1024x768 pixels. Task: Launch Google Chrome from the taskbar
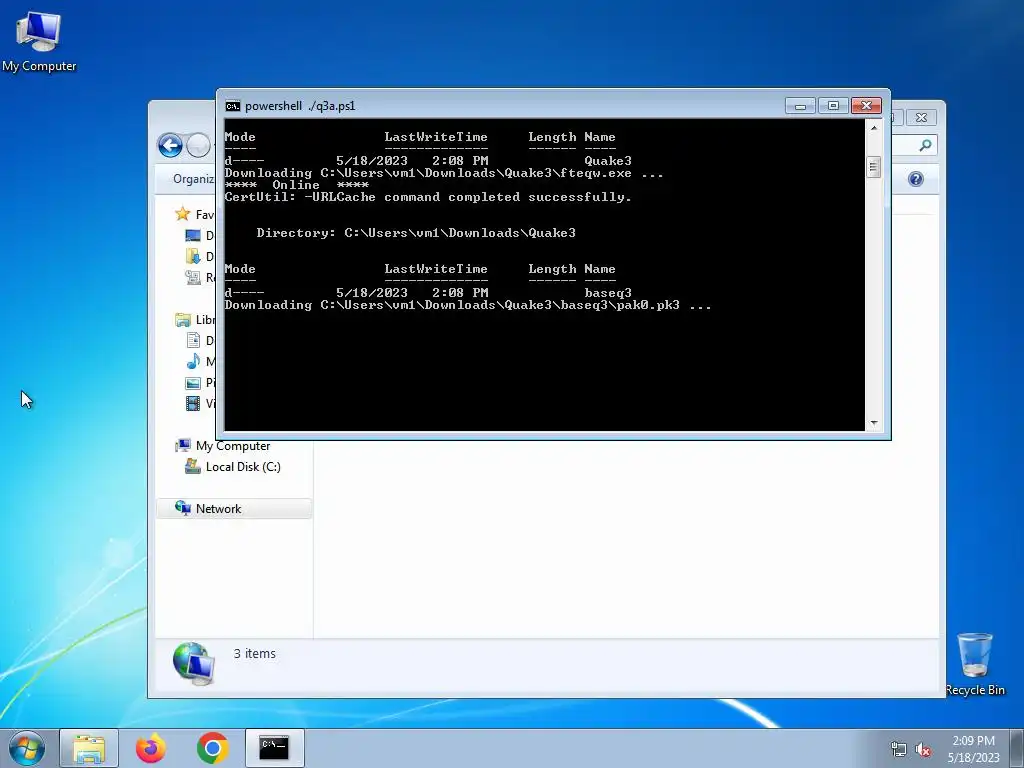tap(212, 748)
